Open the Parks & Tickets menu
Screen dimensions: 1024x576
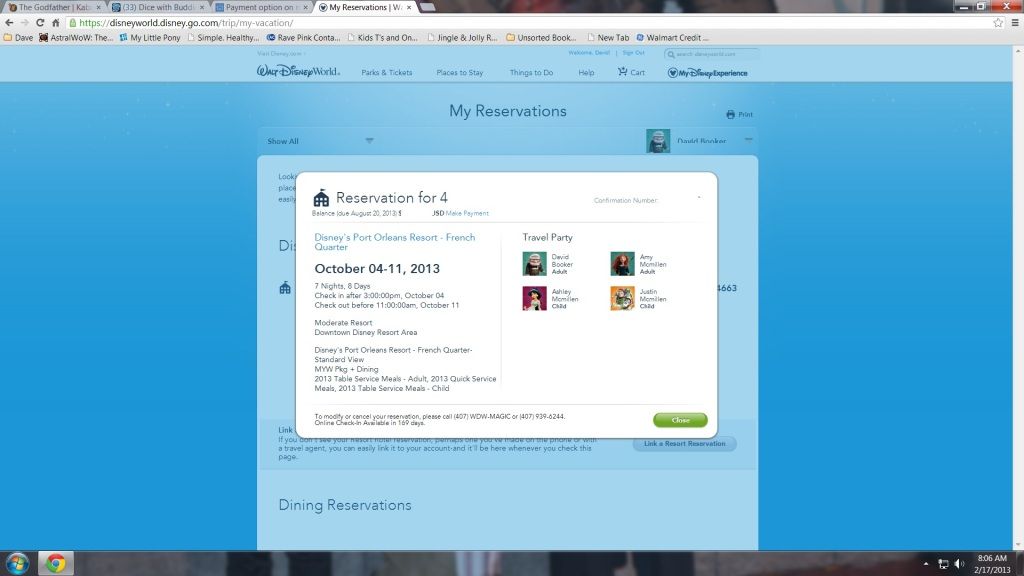(387, 72)
